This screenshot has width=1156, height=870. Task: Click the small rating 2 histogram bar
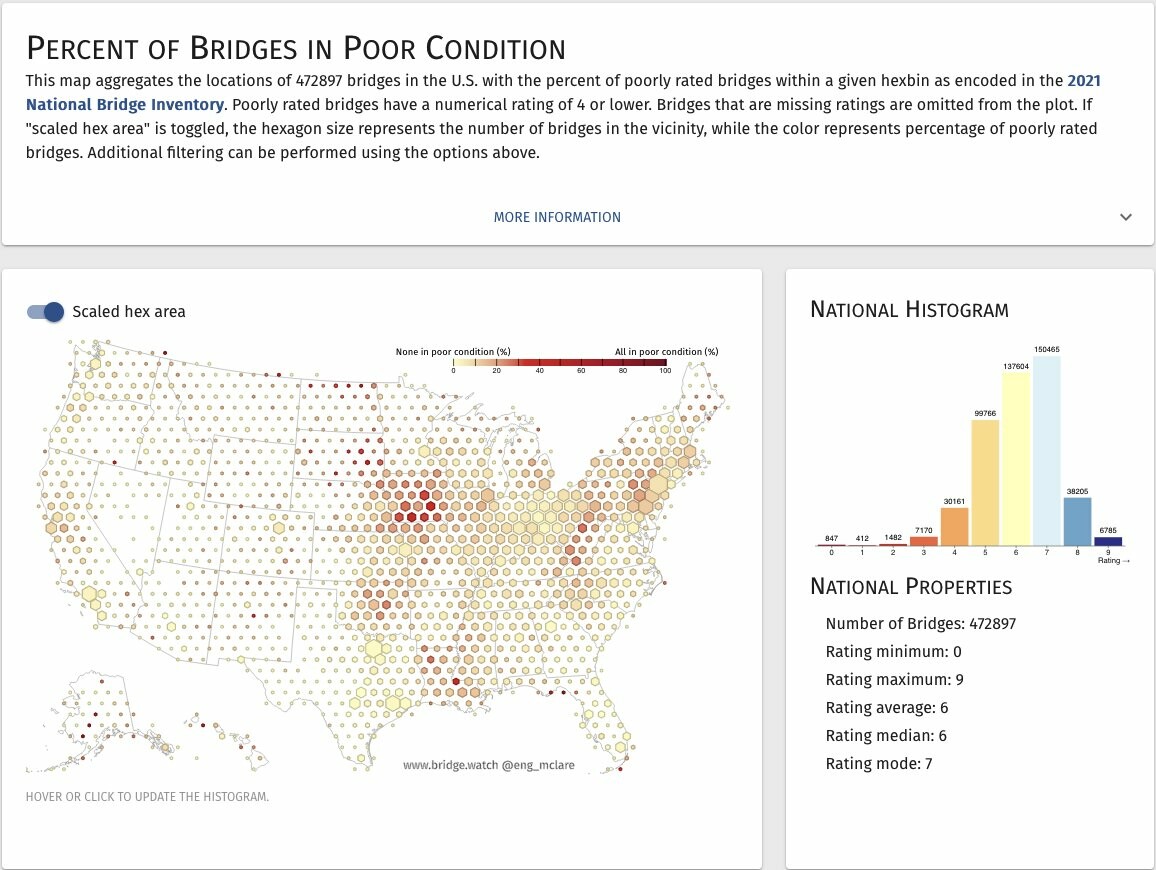point(893,544)
